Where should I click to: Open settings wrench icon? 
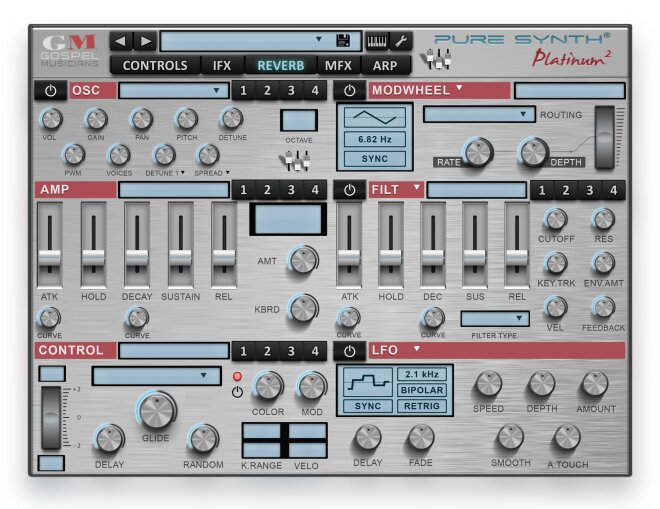[x=400, y=41]
